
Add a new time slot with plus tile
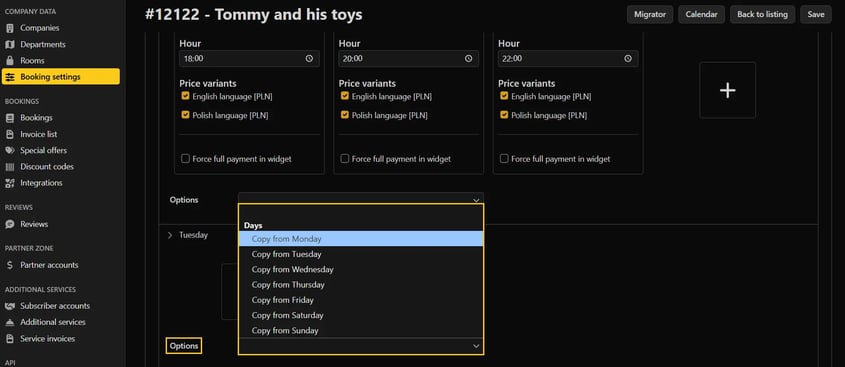[x=728, y=90]
